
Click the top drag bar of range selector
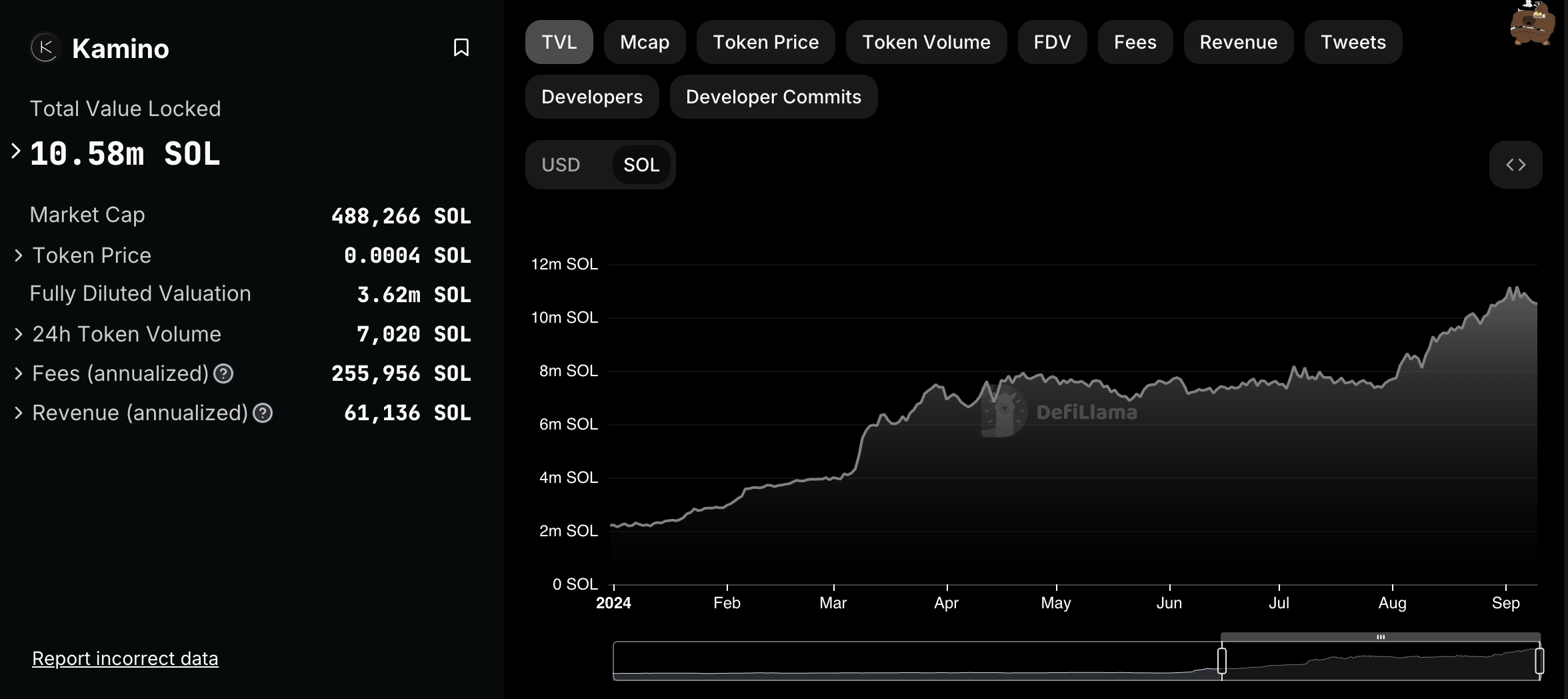click(x=1381, y=637)
